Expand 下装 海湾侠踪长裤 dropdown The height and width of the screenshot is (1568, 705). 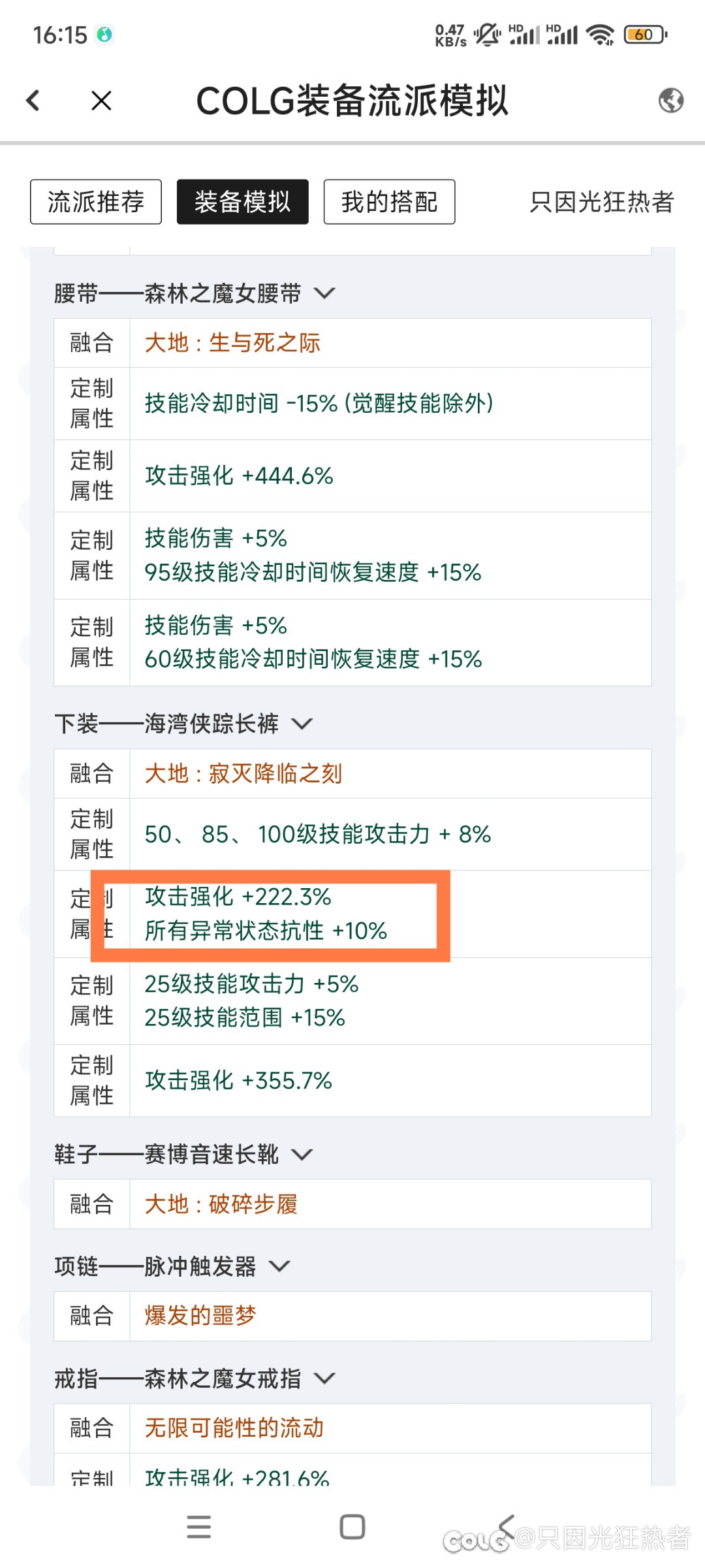click(302, 724)
